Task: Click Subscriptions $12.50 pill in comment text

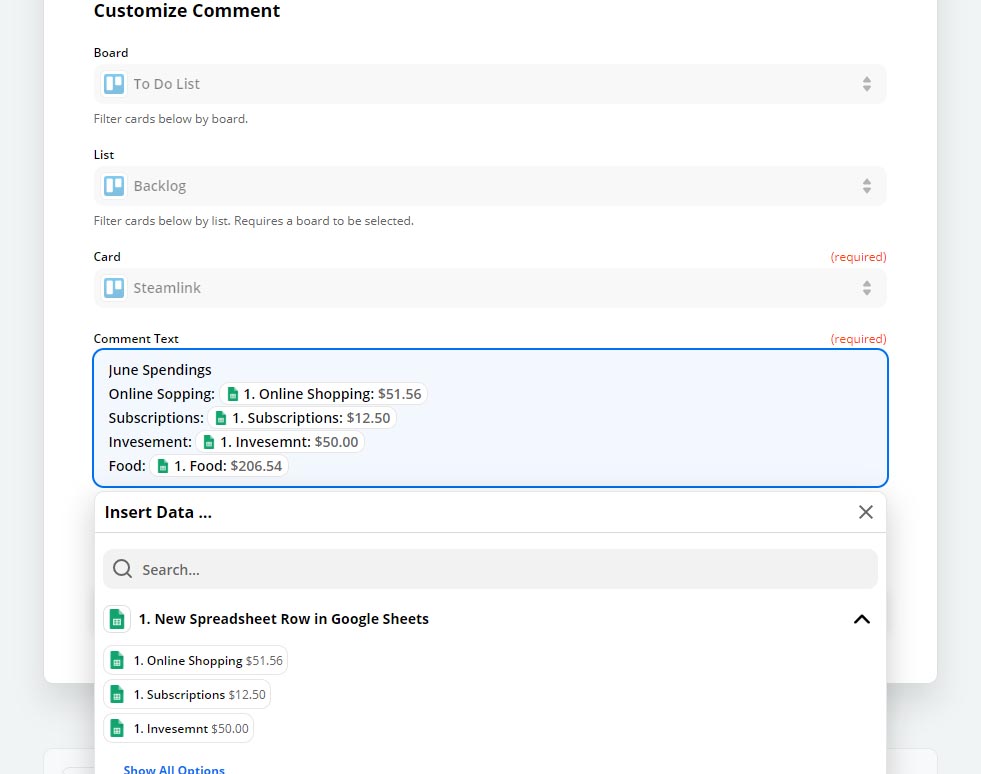Action: point(302,418)
